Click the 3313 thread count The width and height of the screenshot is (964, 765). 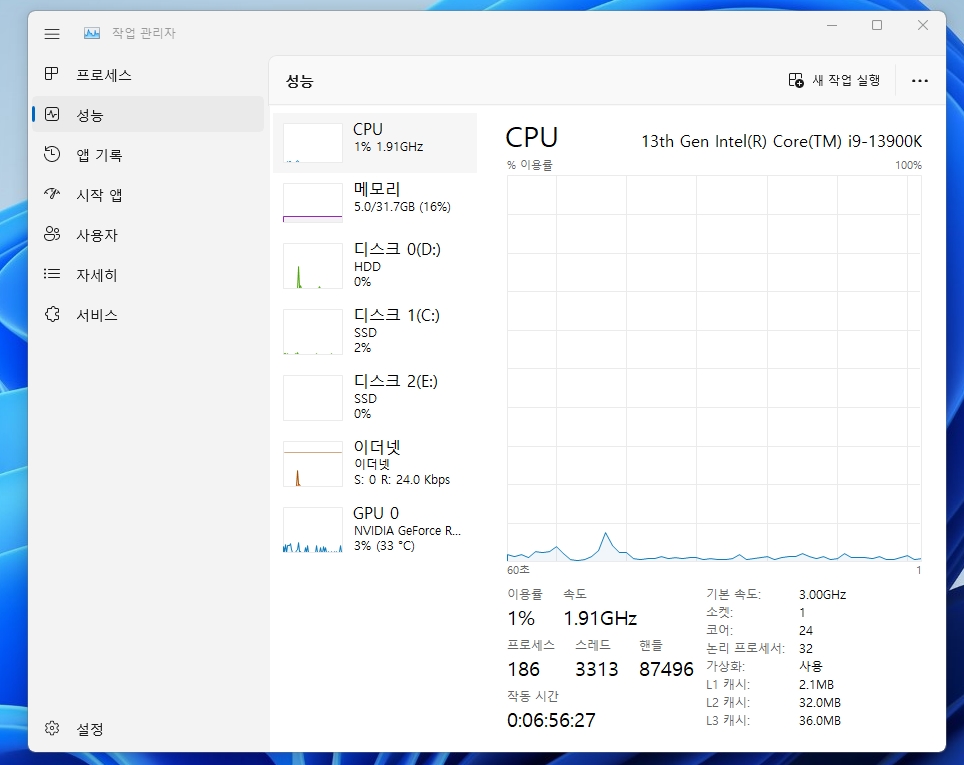[x=596, y=669]
